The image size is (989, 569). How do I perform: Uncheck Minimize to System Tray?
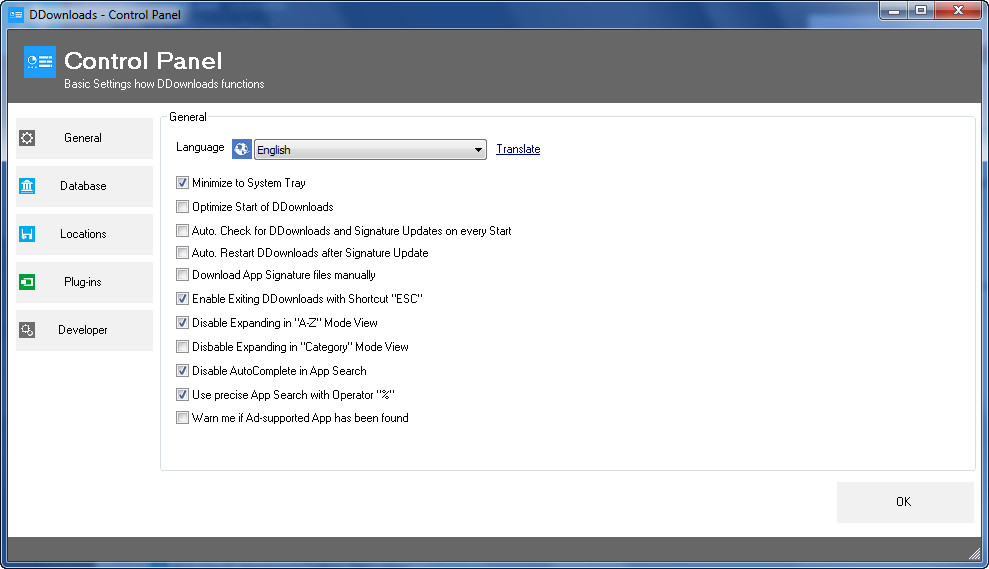tap(182, 183)
